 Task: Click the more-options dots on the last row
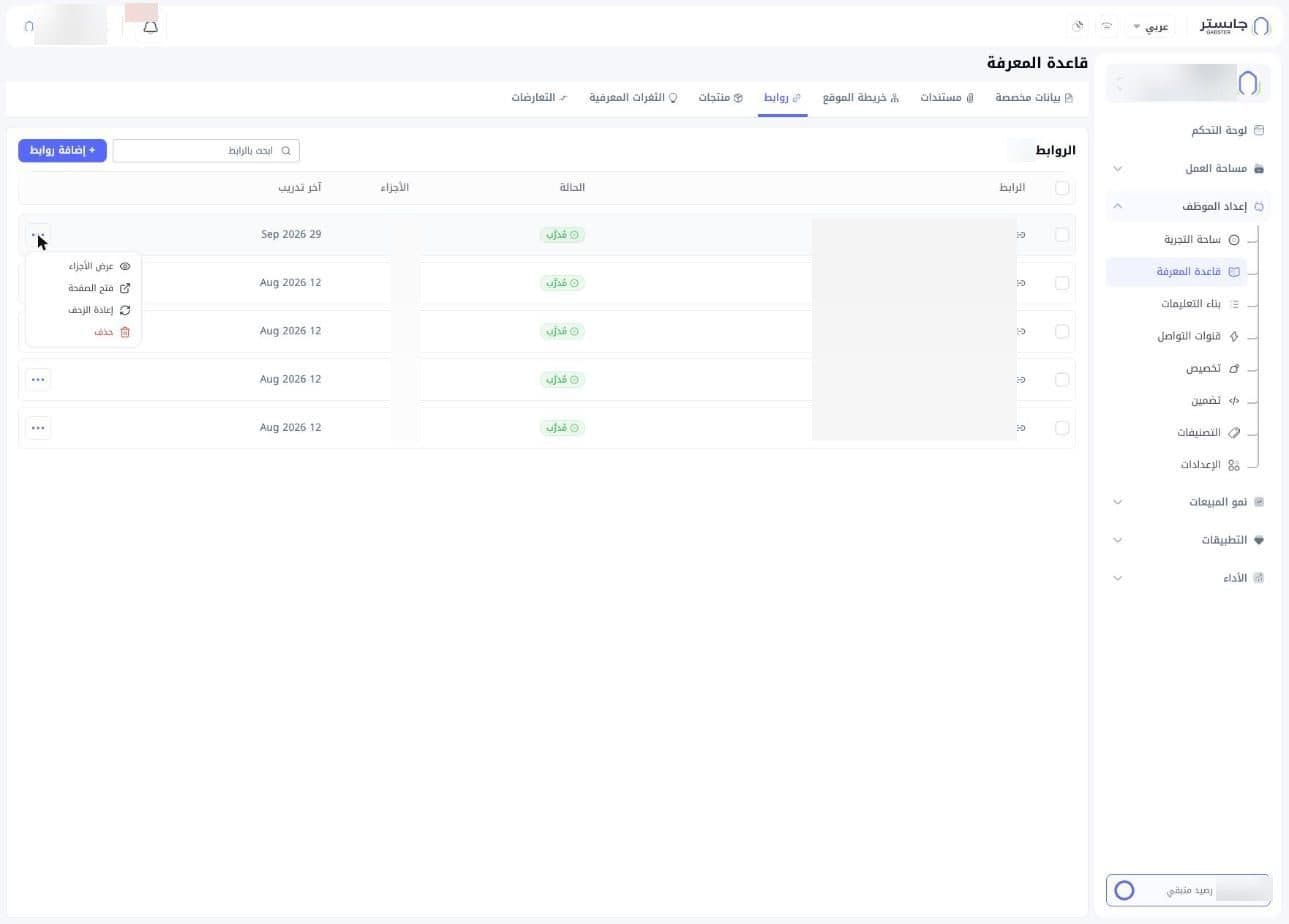point(38,428)
